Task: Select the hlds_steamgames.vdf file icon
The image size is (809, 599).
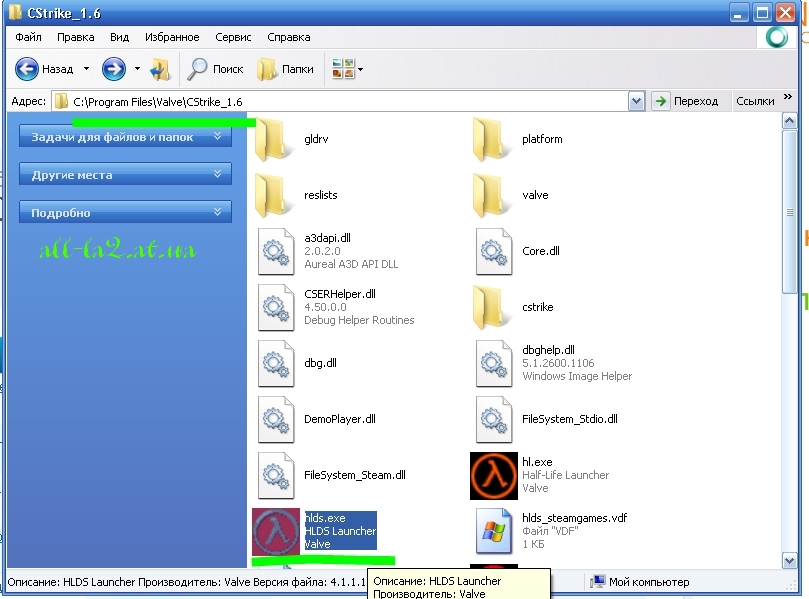Action: click(494, 531)
